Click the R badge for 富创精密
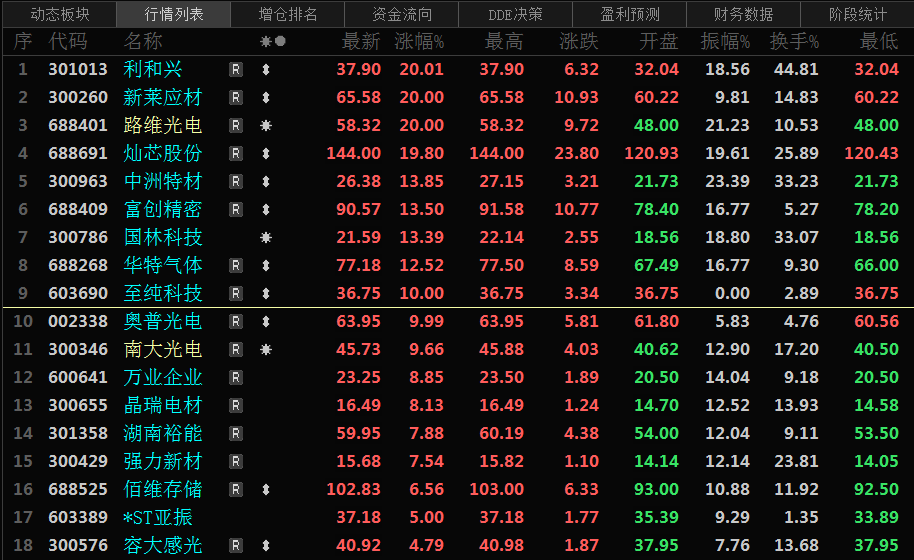The width and height of the screenshot is (914, 560). pos(235,210)
